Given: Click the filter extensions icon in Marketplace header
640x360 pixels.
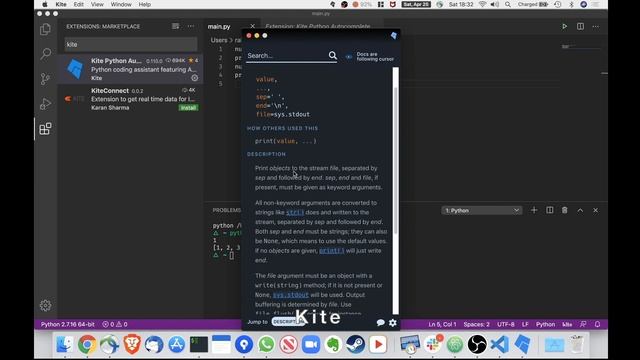Looking at the screenshot, I should click(175, 26).
